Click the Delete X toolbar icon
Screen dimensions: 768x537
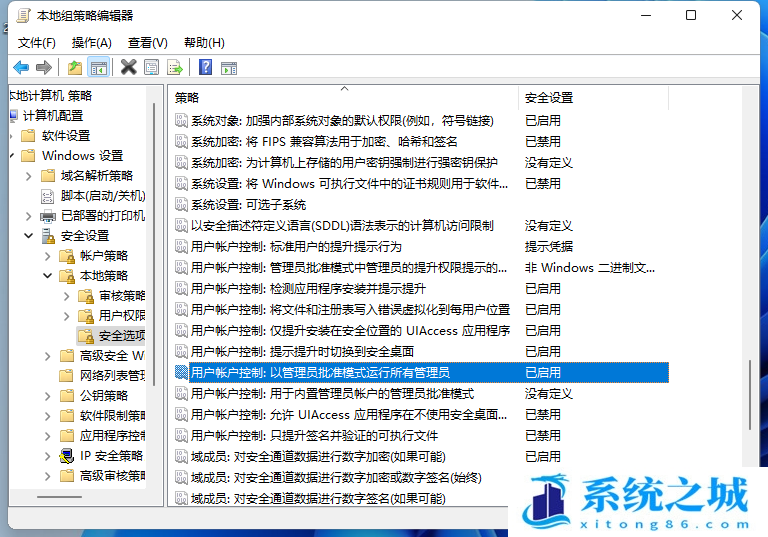tap(128, 67)
